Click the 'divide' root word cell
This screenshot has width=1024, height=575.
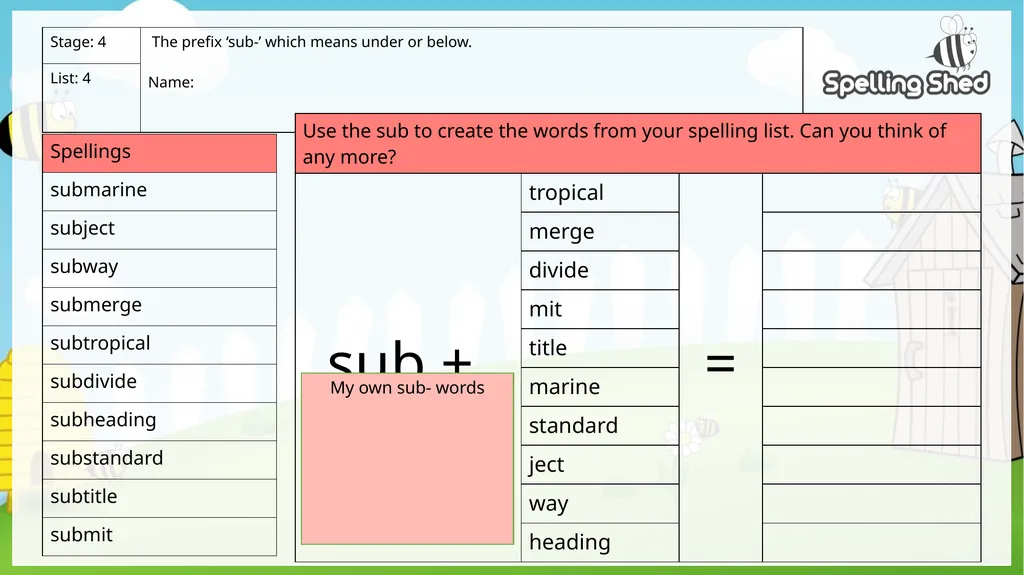tap(600, 270)
